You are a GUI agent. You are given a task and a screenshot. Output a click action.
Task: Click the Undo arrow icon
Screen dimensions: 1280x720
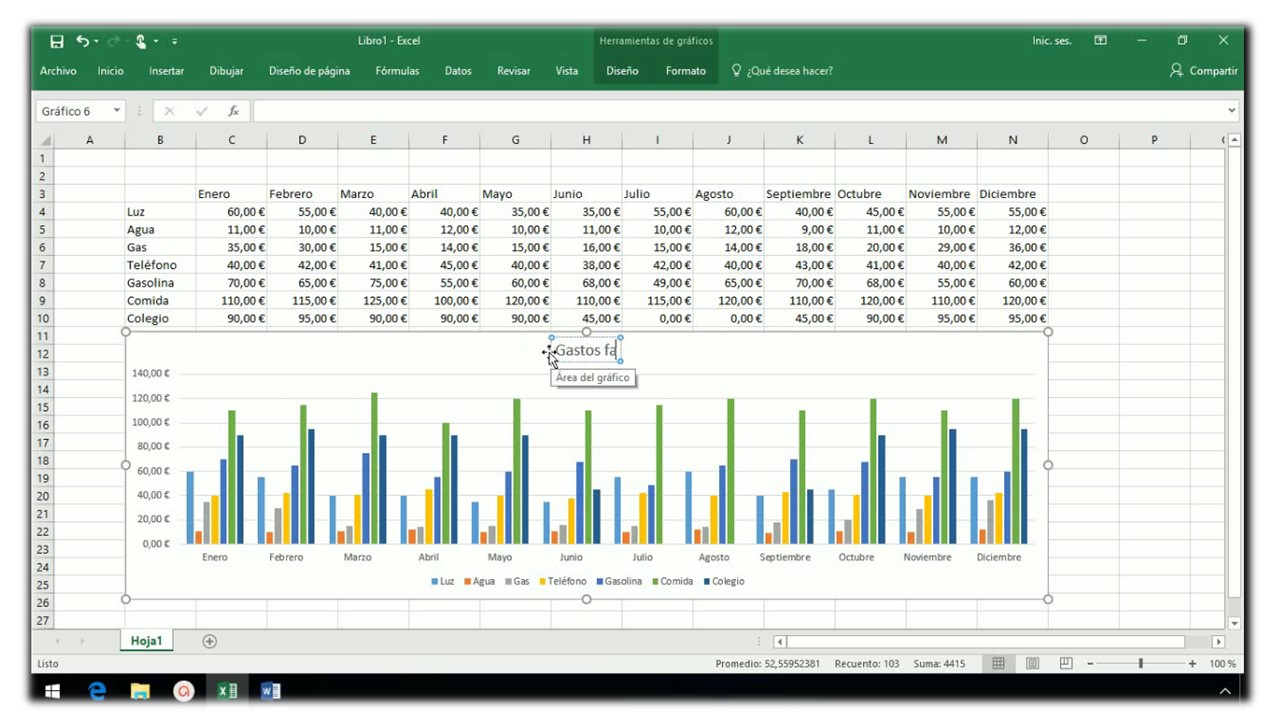(x=82, y=41)
